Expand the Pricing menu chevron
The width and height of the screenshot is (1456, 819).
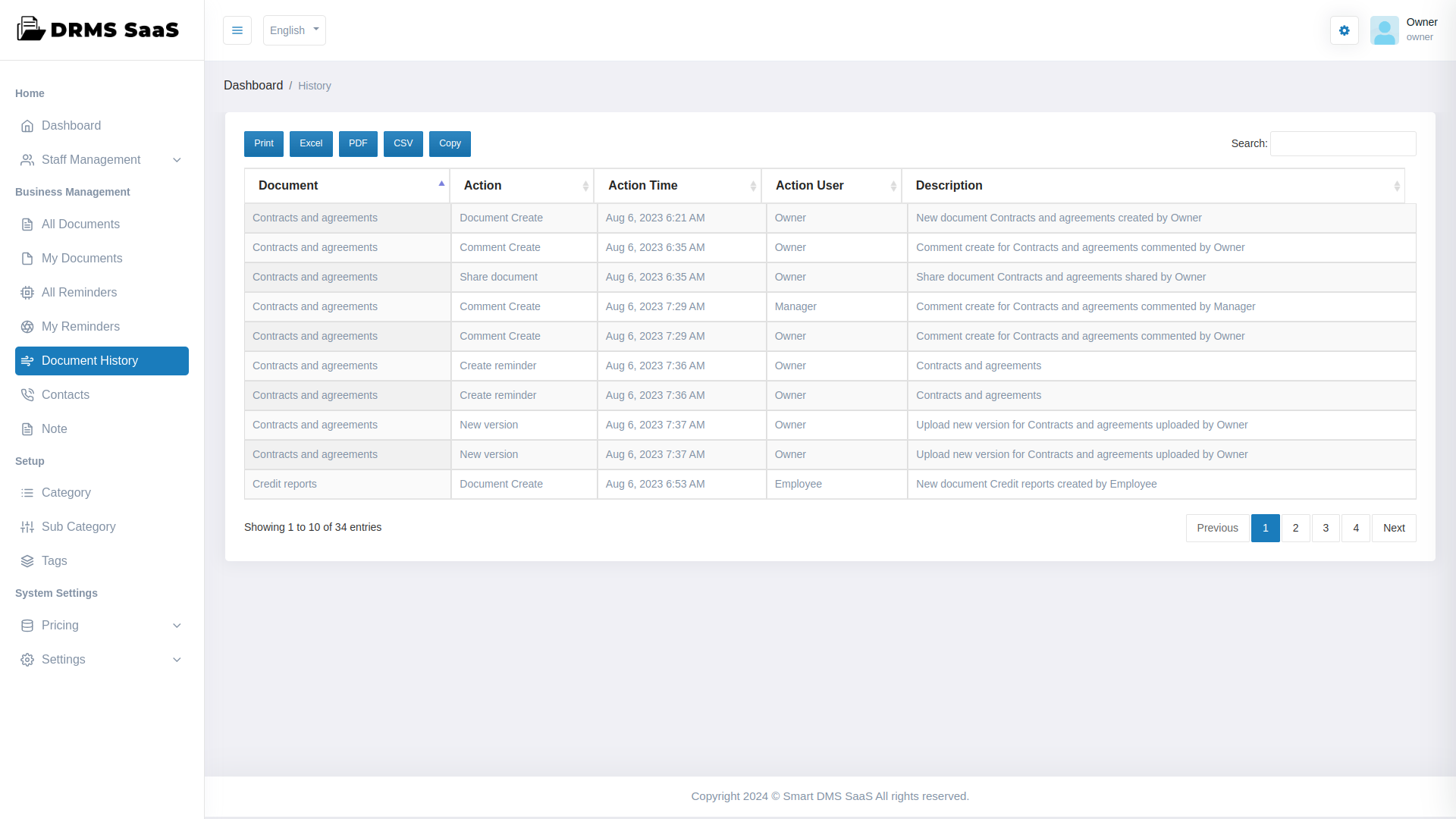tap(177, 626)
